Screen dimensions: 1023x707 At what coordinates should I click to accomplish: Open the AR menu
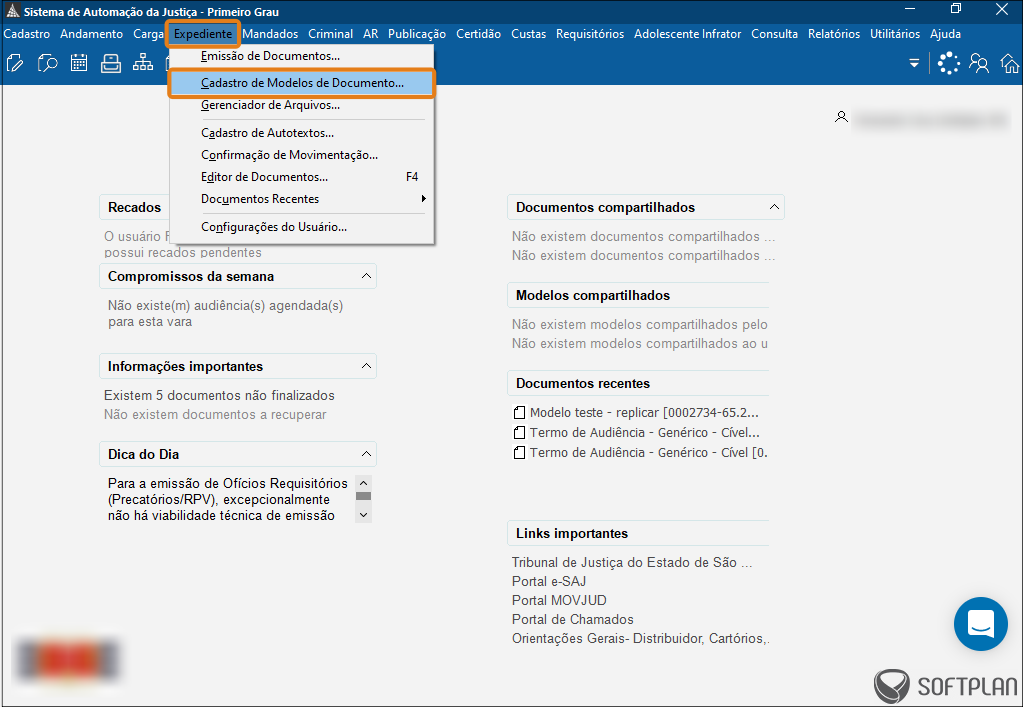[371, 34]
